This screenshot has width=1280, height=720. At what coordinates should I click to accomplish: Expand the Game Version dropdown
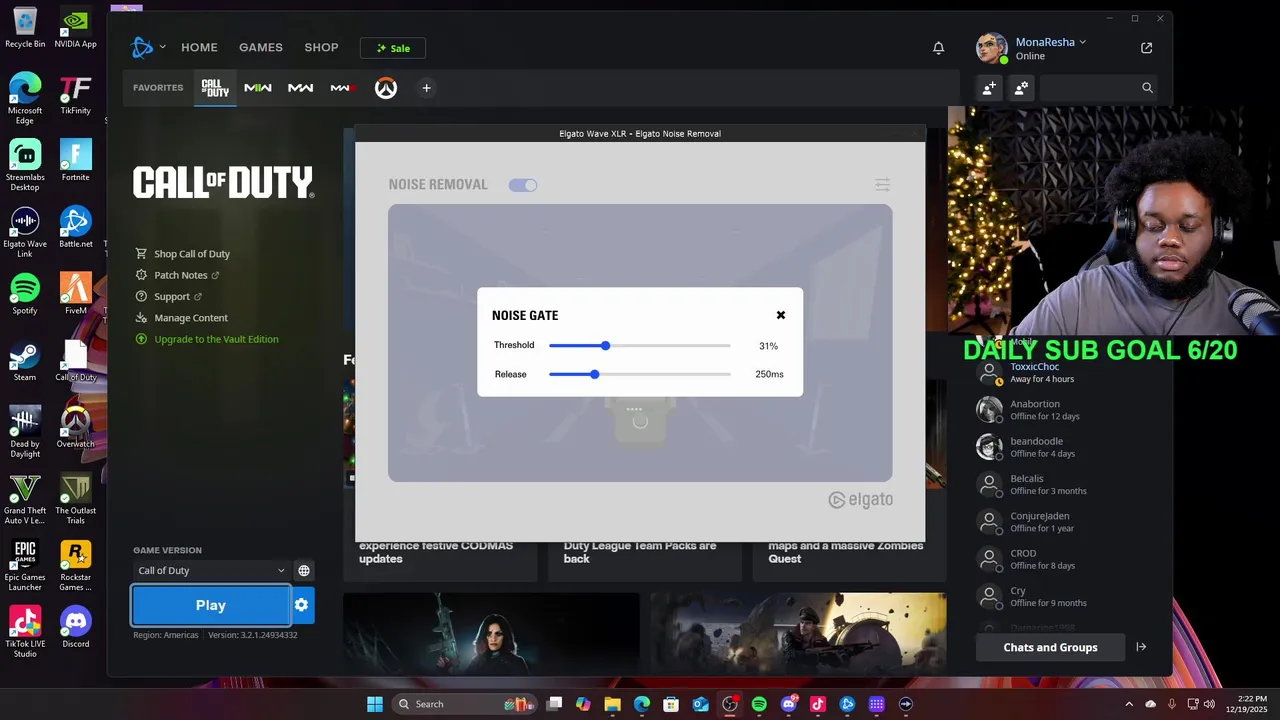211,570
